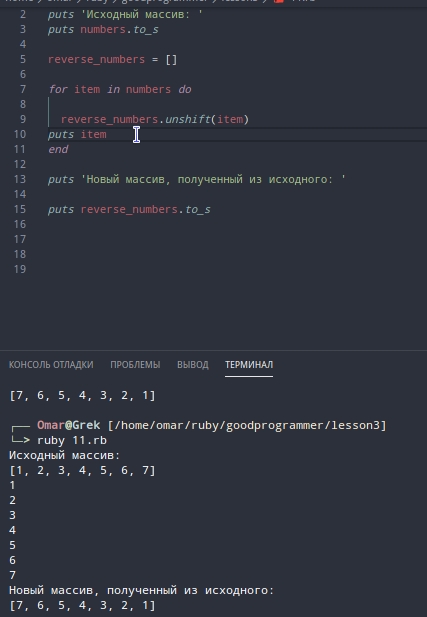The image size is (427, 617).
Task: Click 'Исходный массив:' output line in terminal
Action: click(65, 455)
